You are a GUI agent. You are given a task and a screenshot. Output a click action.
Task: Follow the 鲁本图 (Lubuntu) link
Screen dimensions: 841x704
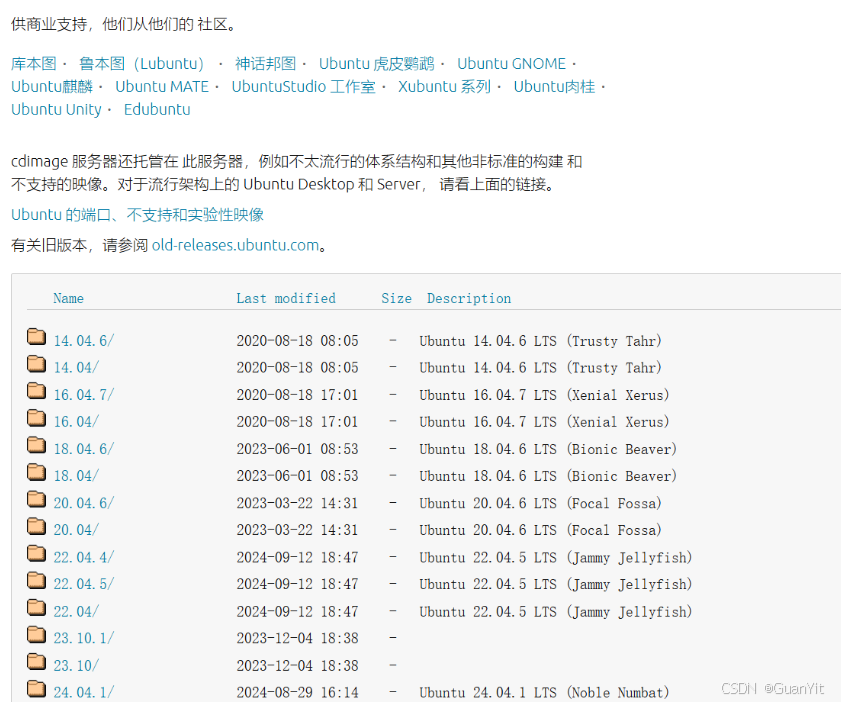[x=142, y=64]
